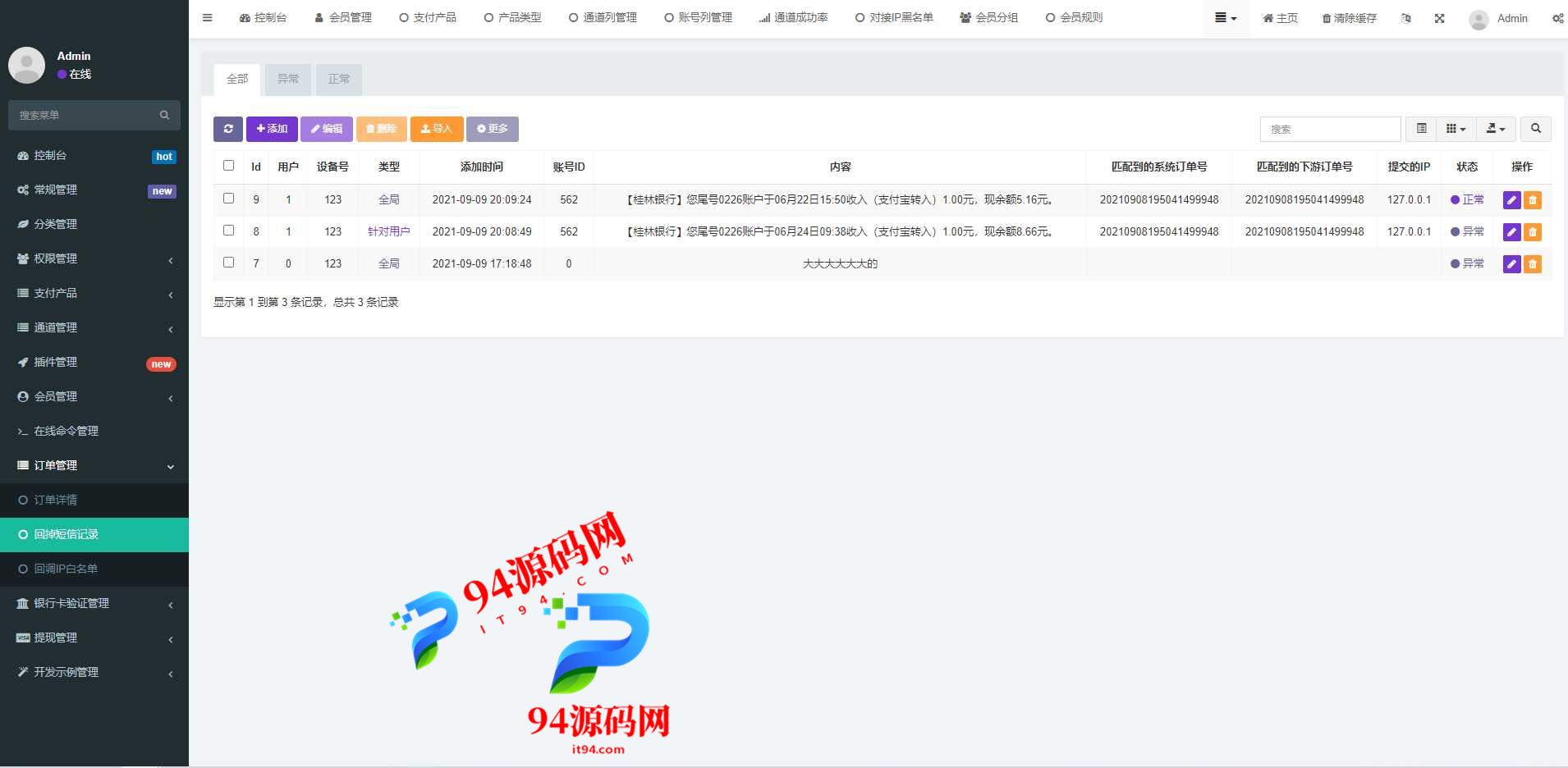
Task: Open 会员规则 in the top navigation
Action: 1074,17
